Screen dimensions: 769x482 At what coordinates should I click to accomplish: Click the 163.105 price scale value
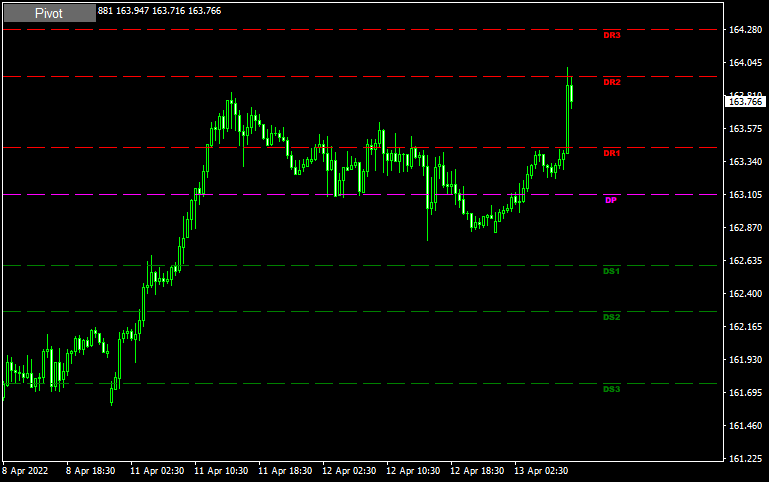[x=745, y=195]
